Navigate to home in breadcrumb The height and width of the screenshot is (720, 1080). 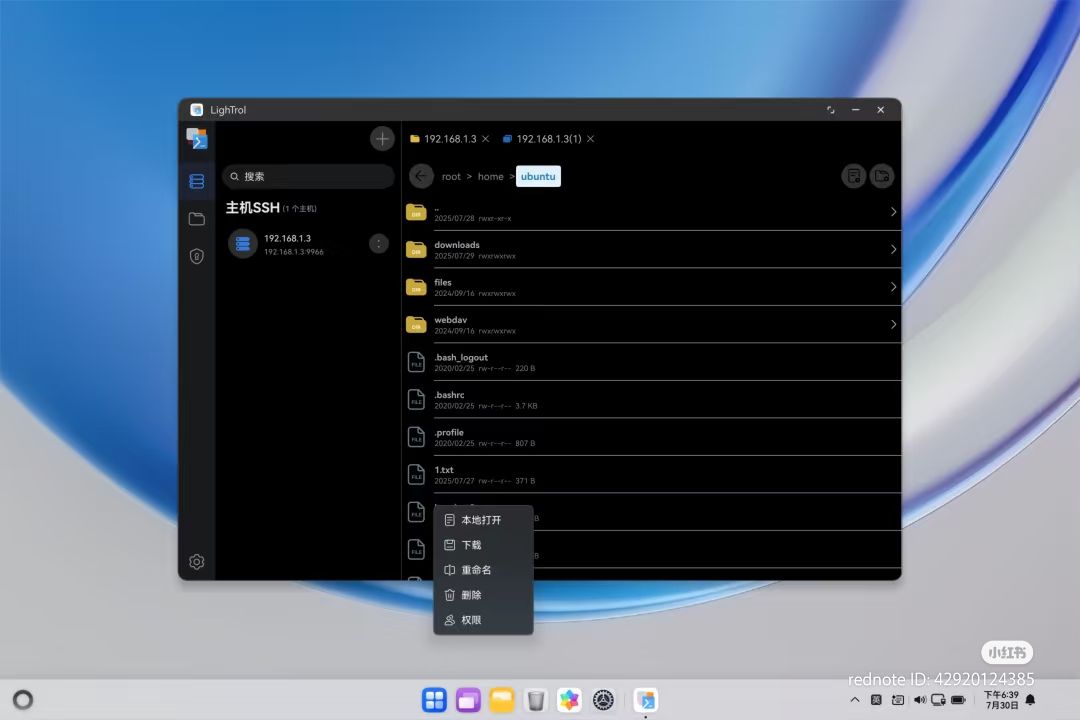490,177
